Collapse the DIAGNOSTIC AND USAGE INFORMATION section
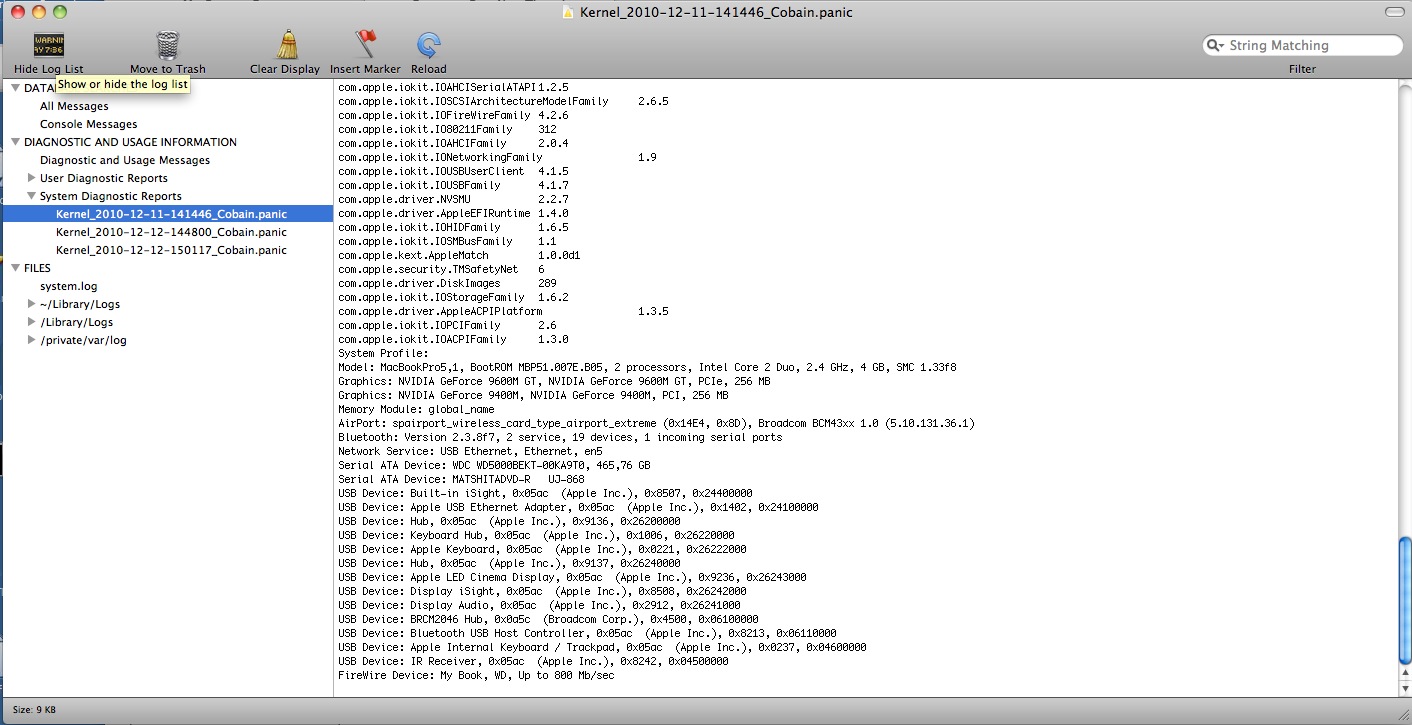This screenshot has width=1412, height=725. (x=15, y=142)
